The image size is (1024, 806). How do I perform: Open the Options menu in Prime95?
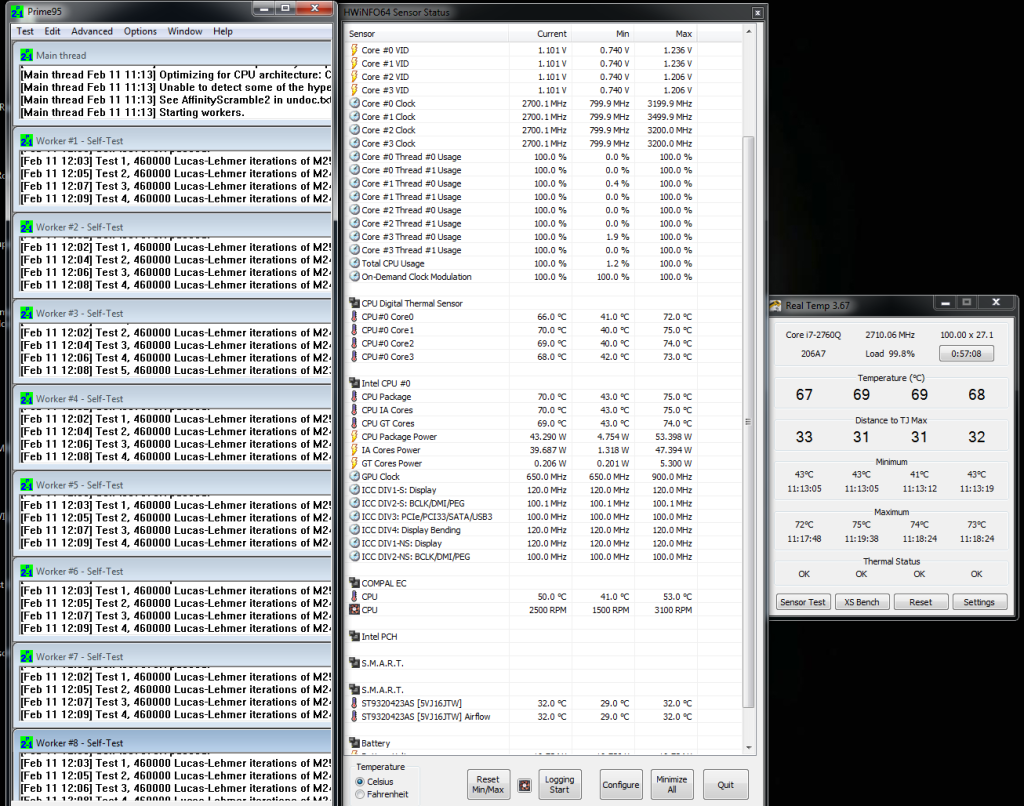[140, 31]
